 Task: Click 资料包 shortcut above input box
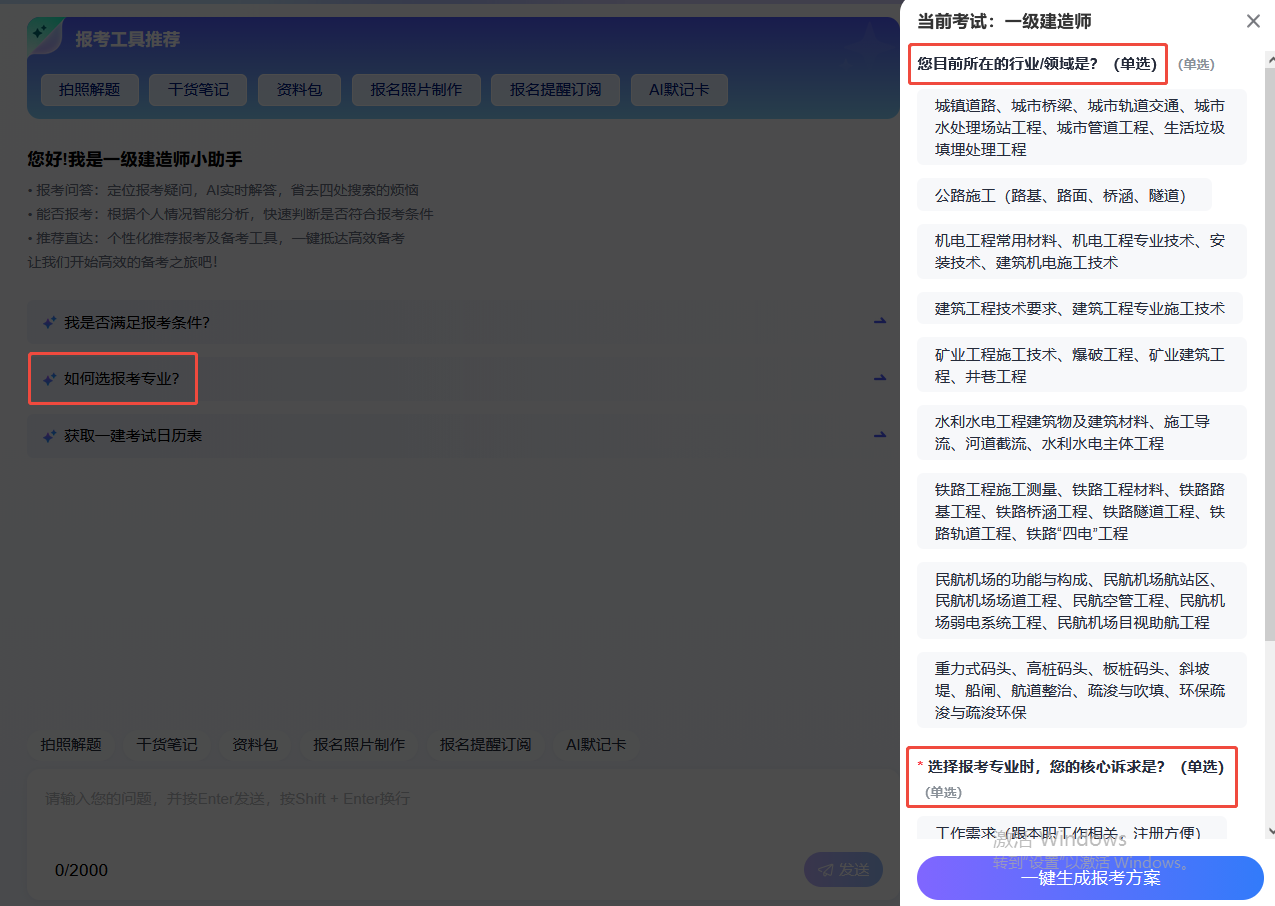(x=255, y=744)
